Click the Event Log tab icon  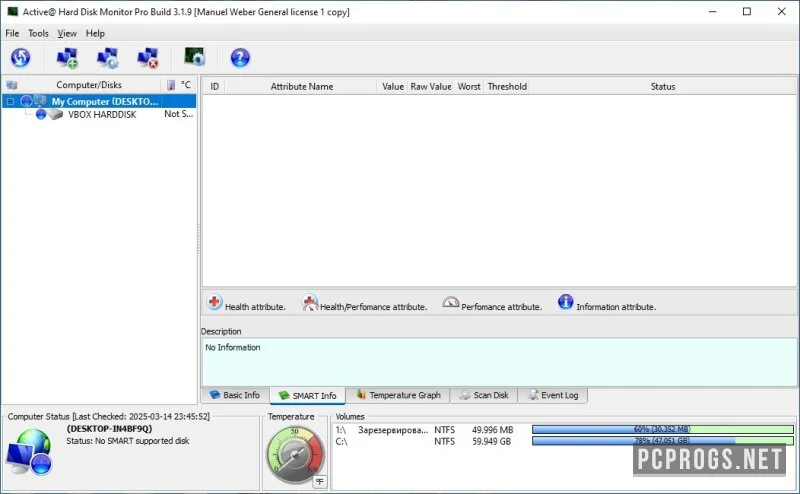[x=533, y=395]
